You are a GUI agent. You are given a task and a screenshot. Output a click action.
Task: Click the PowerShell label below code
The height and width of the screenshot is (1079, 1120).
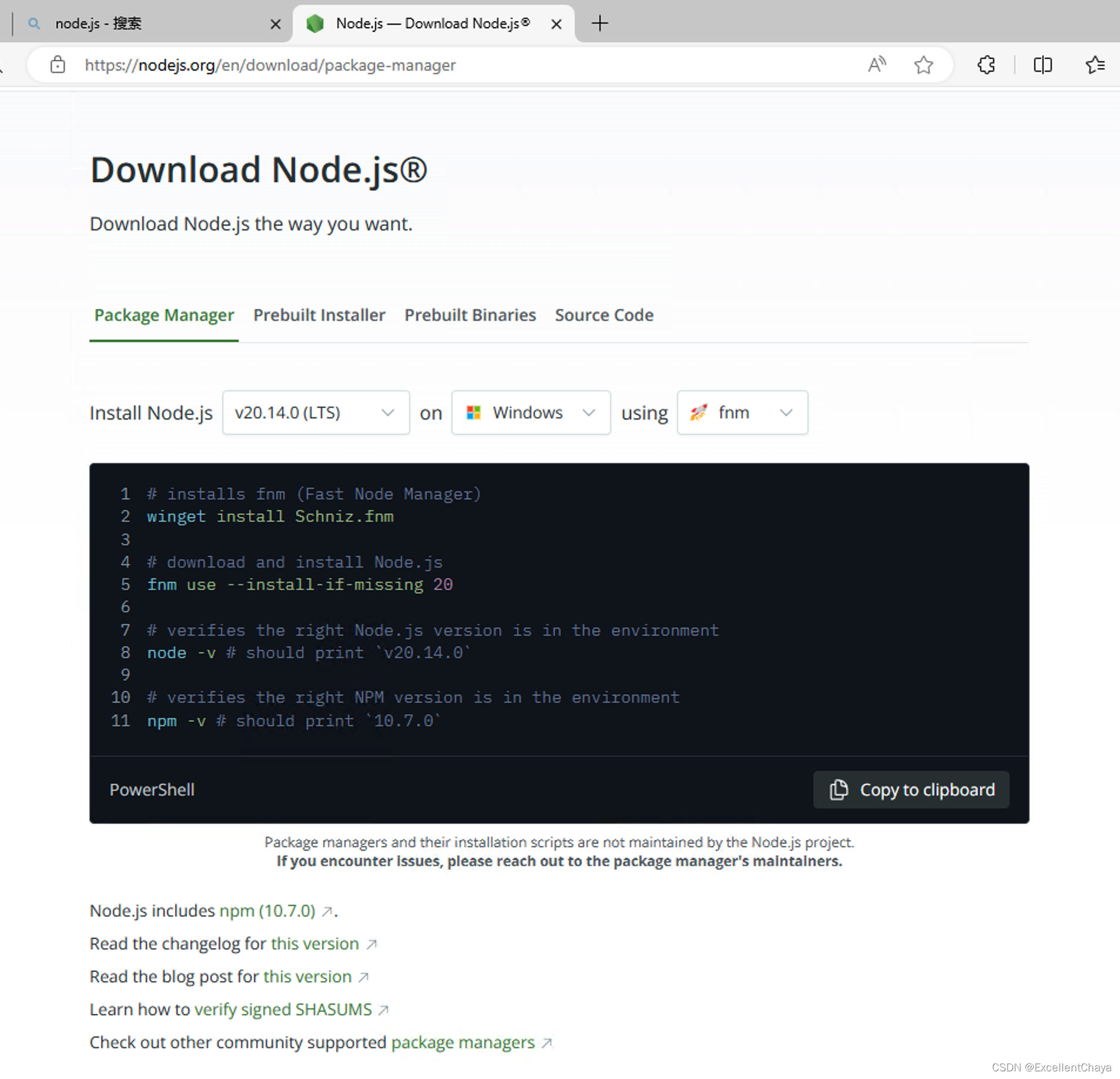tap(152, 789)
